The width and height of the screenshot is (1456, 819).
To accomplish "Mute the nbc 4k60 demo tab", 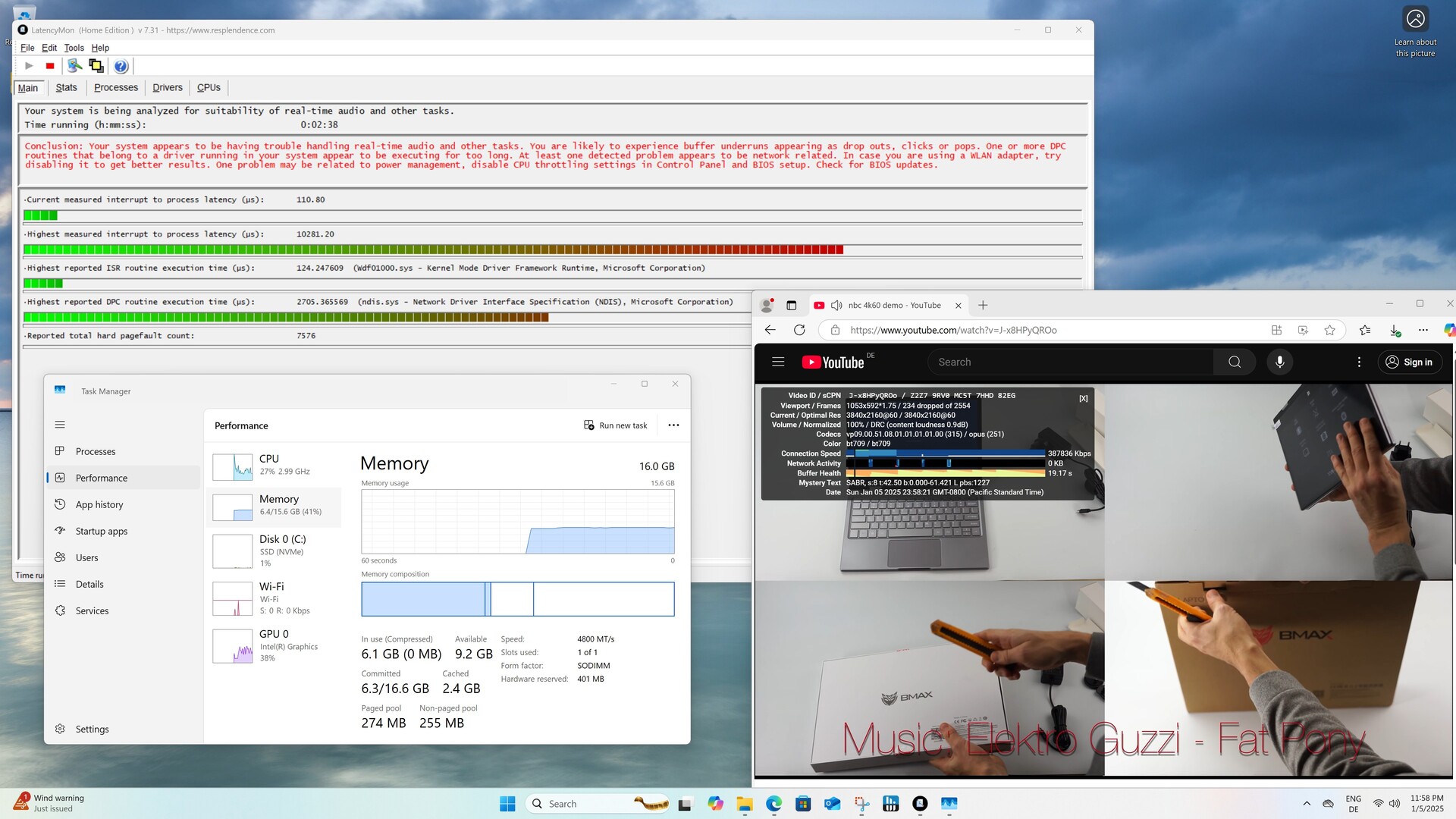I will (836, 305).
